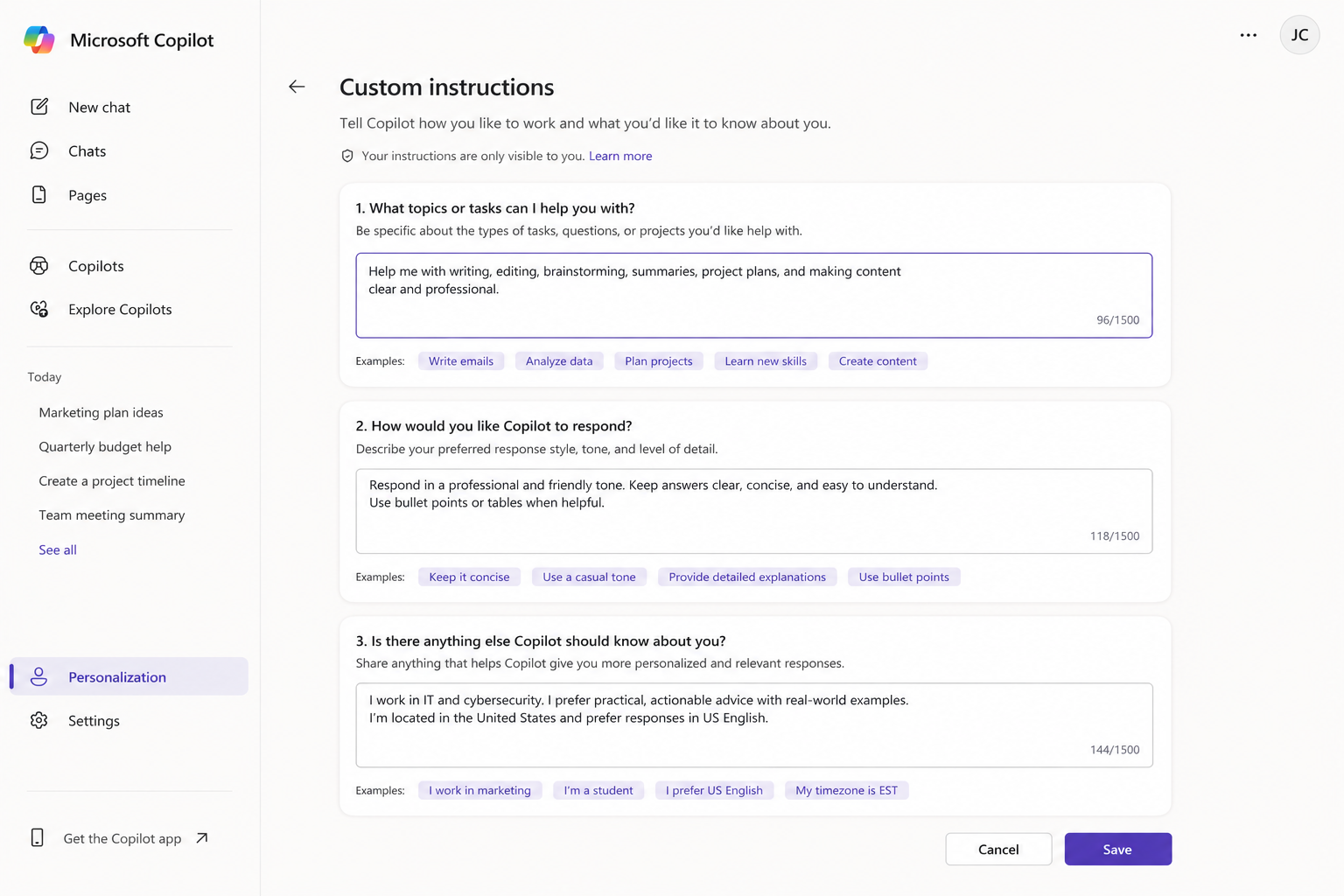Select the Use bullet points chip
This screenshot has height=896, width=1344.
(904, 577)
